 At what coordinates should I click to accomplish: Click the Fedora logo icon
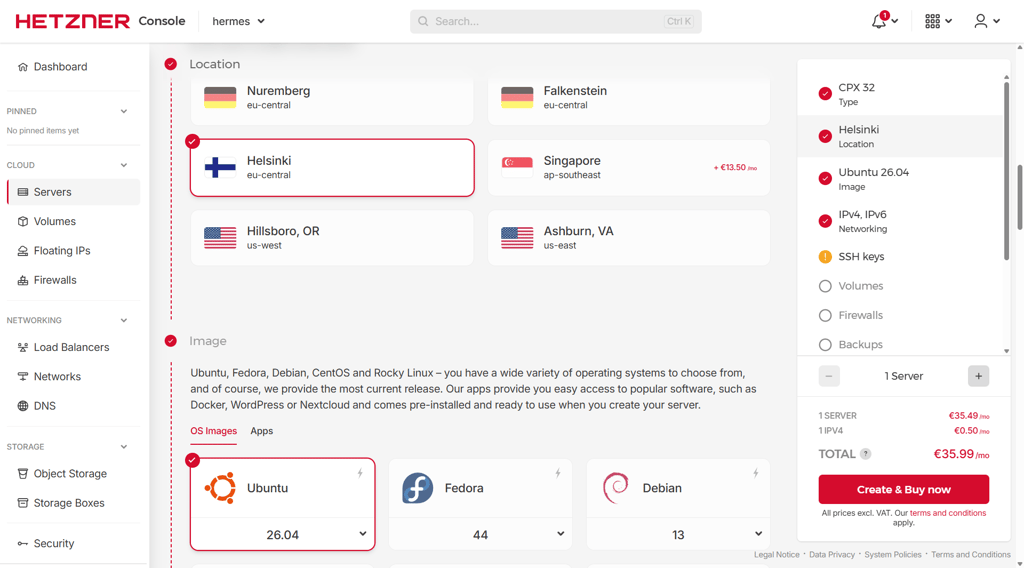click(418, 488)
